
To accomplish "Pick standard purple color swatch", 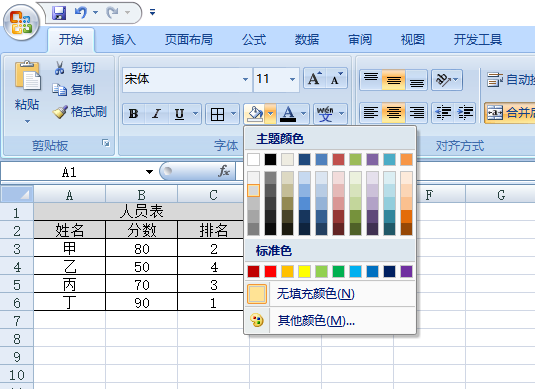I will click(x=406, y=272).
